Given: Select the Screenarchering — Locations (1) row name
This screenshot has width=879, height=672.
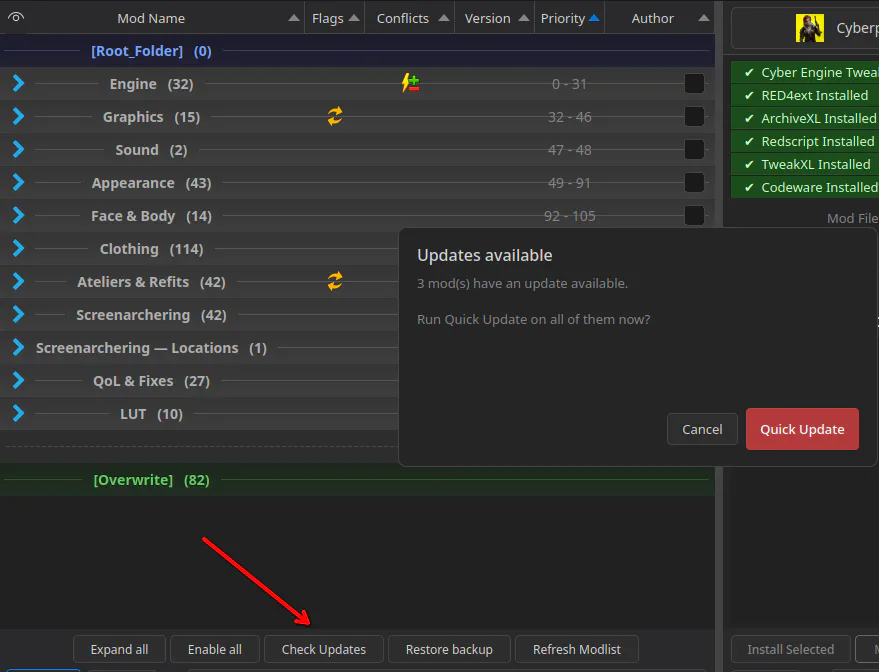Looking at the screenshot, I should pos(151,347).
